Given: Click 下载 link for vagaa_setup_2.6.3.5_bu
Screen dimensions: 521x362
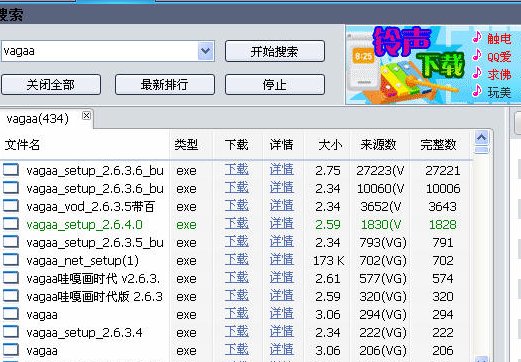Looking at the screenshot, I should [236, 242].
